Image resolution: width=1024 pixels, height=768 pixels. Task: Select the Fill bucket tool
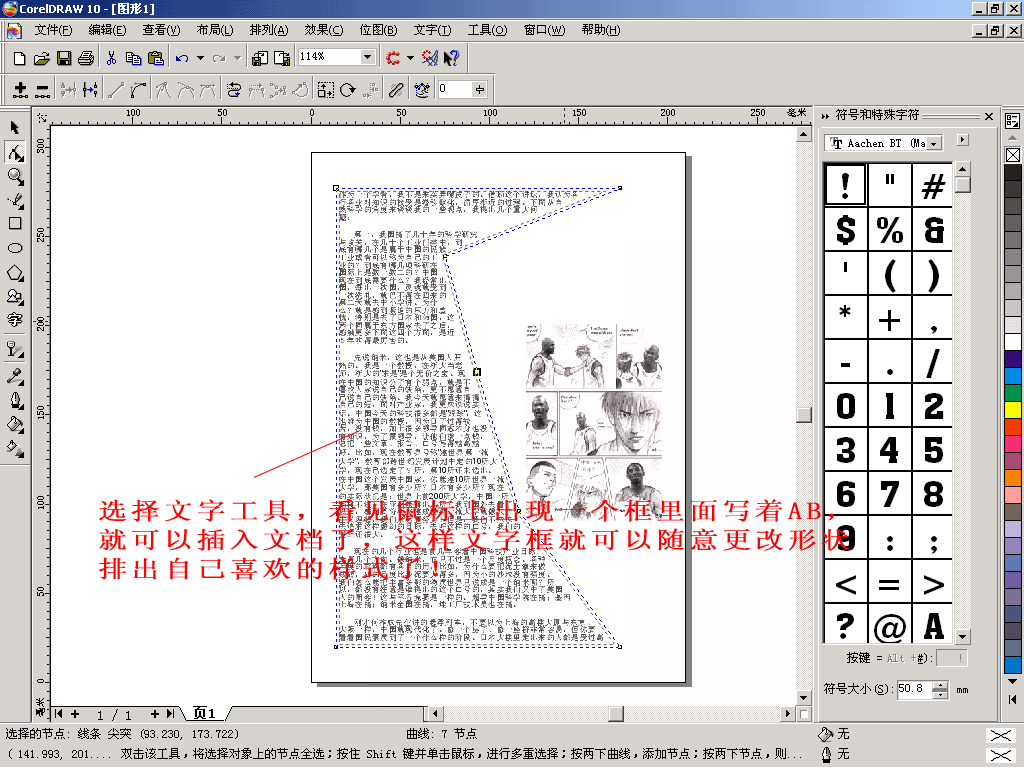15,424
